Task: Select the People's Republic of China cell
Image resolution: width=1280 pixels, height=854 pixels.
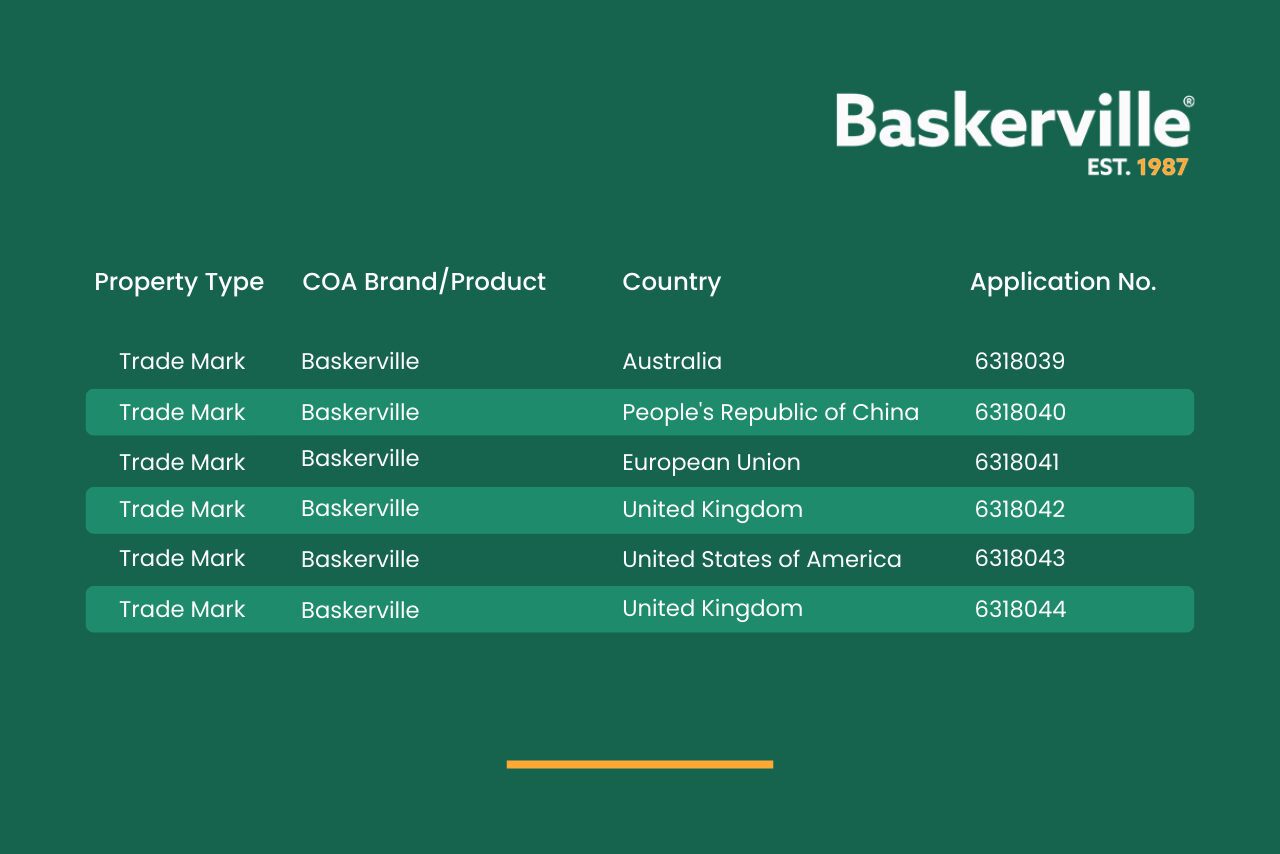Action: point(770,412)
